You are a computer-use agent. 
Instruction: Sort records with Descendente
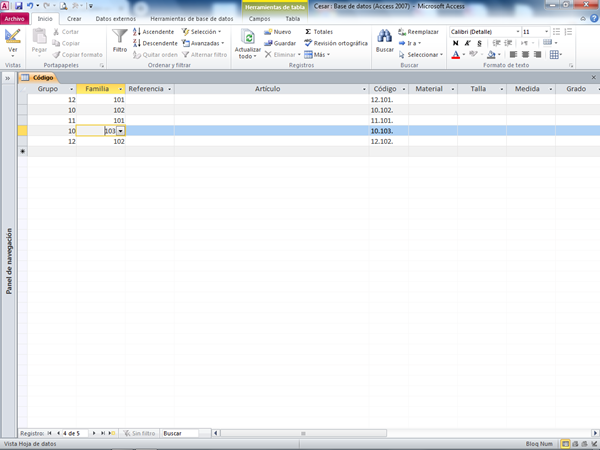tap(155, 43)
